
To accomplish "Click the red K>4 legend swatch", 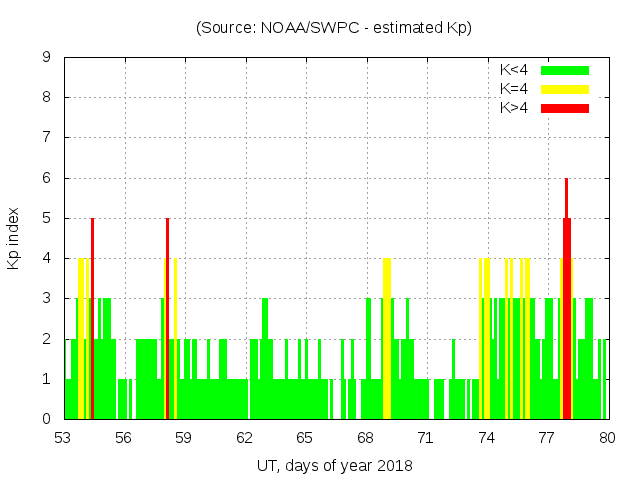I will click(x=565, y=108).
